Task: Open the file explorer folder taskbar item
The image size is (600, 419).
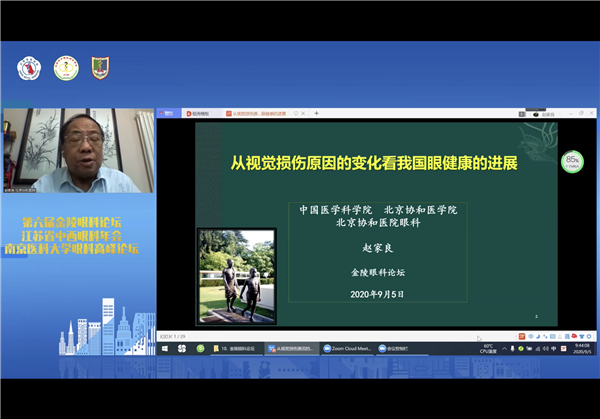Action: pos(235,349)
